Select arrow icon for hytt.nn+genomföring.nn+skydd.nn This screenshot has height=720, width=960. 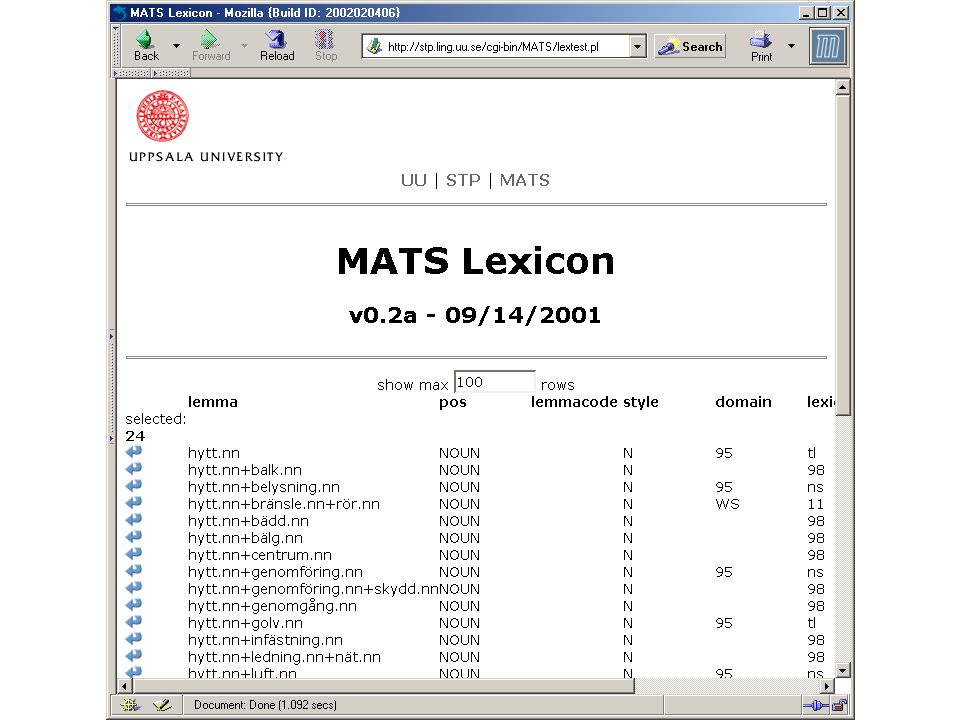tap(134, 588)
